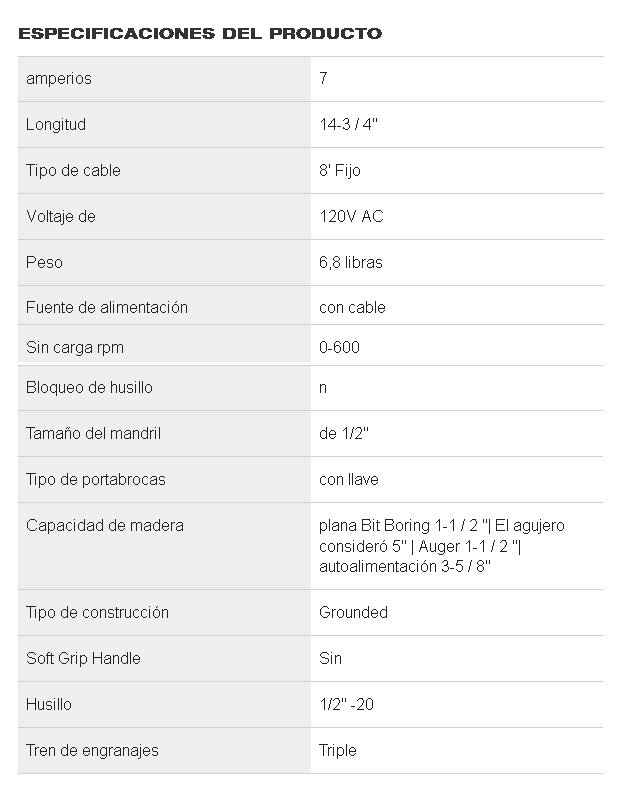The height and width of the screenshot is (791, 623).
Task: Select the 'Tipo de cable' label
Action: click(73, 171)
